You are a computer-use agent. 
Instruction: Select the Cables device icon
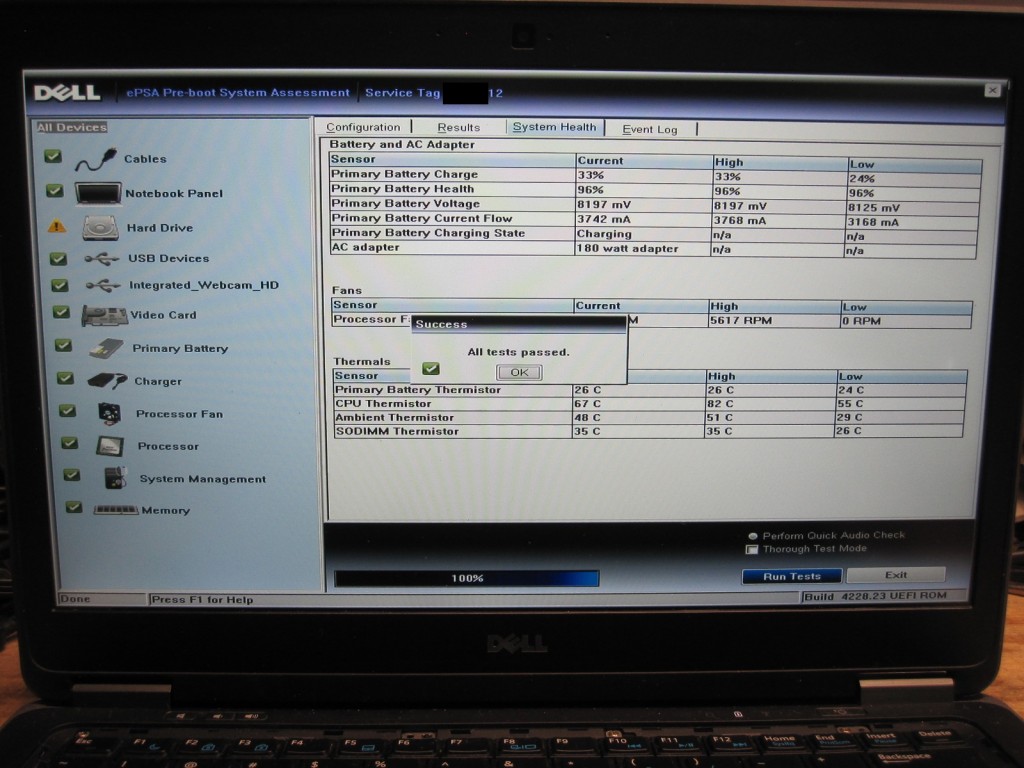pyautogui.click(x=95, y=159)
